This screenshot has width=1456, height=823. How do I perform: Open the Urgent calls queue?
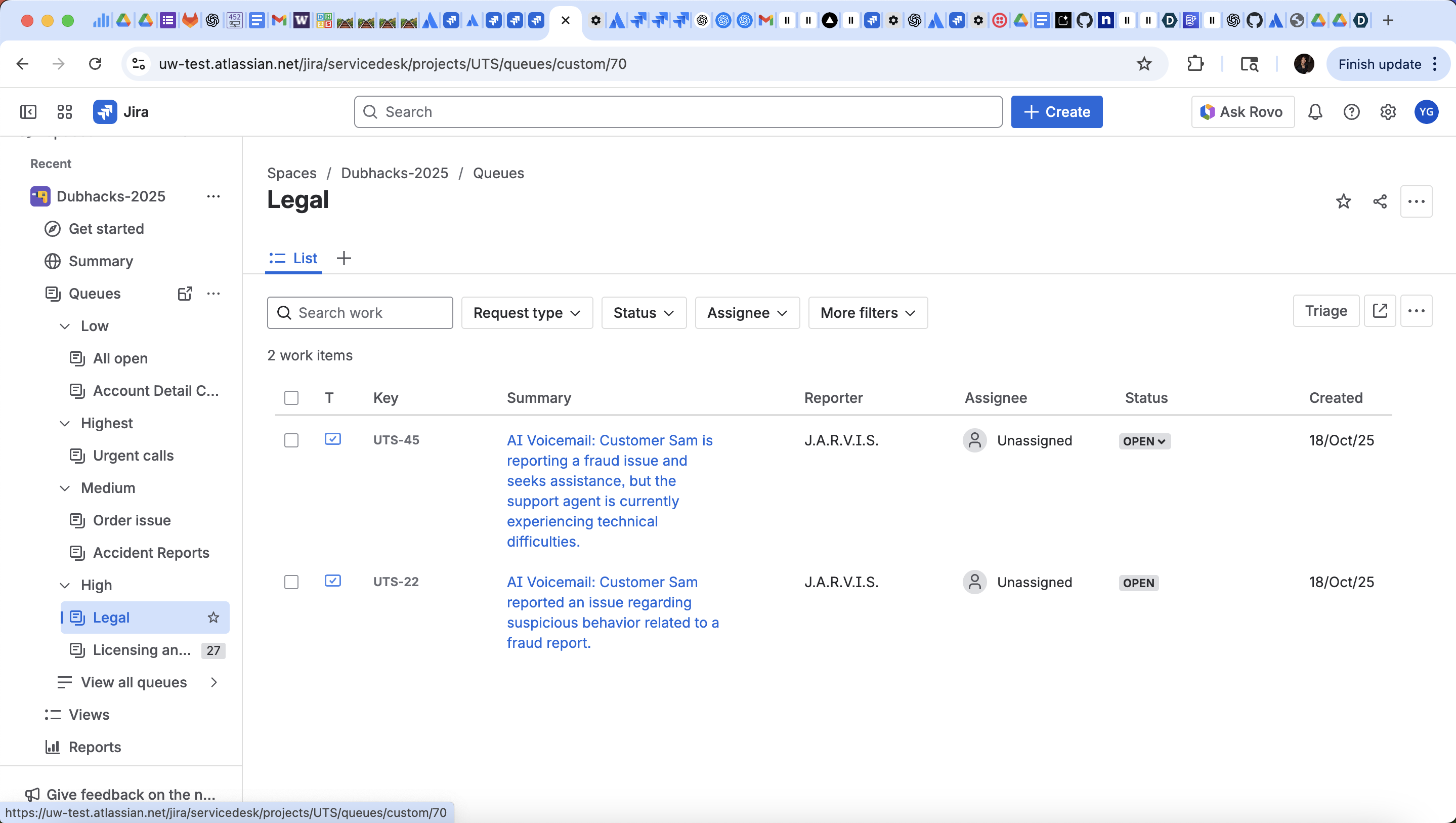pos(134,456)
